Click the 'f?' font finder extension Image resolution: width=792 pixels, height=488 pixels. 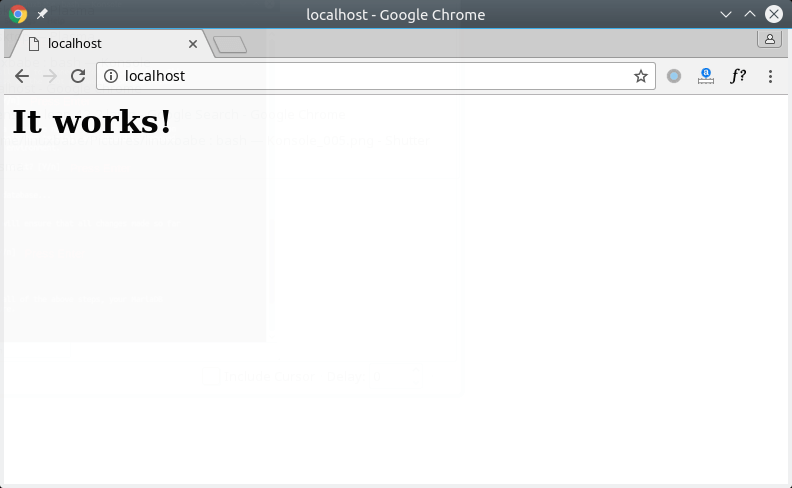point(738,76)
